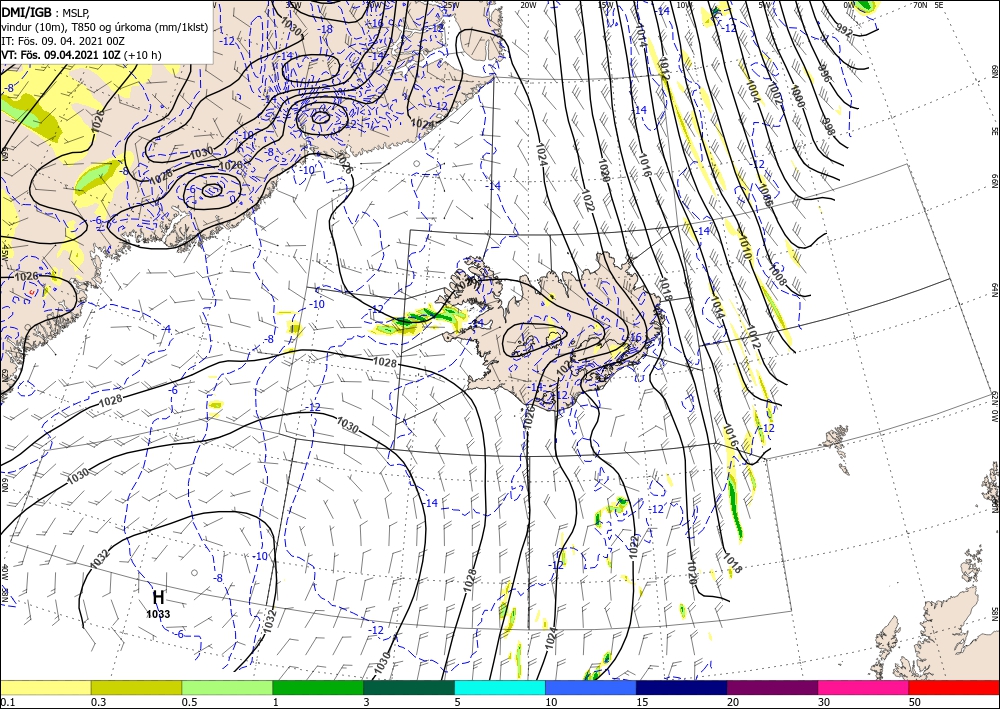
Task: Click the 1004 isobar label
Action: point(753,90)
